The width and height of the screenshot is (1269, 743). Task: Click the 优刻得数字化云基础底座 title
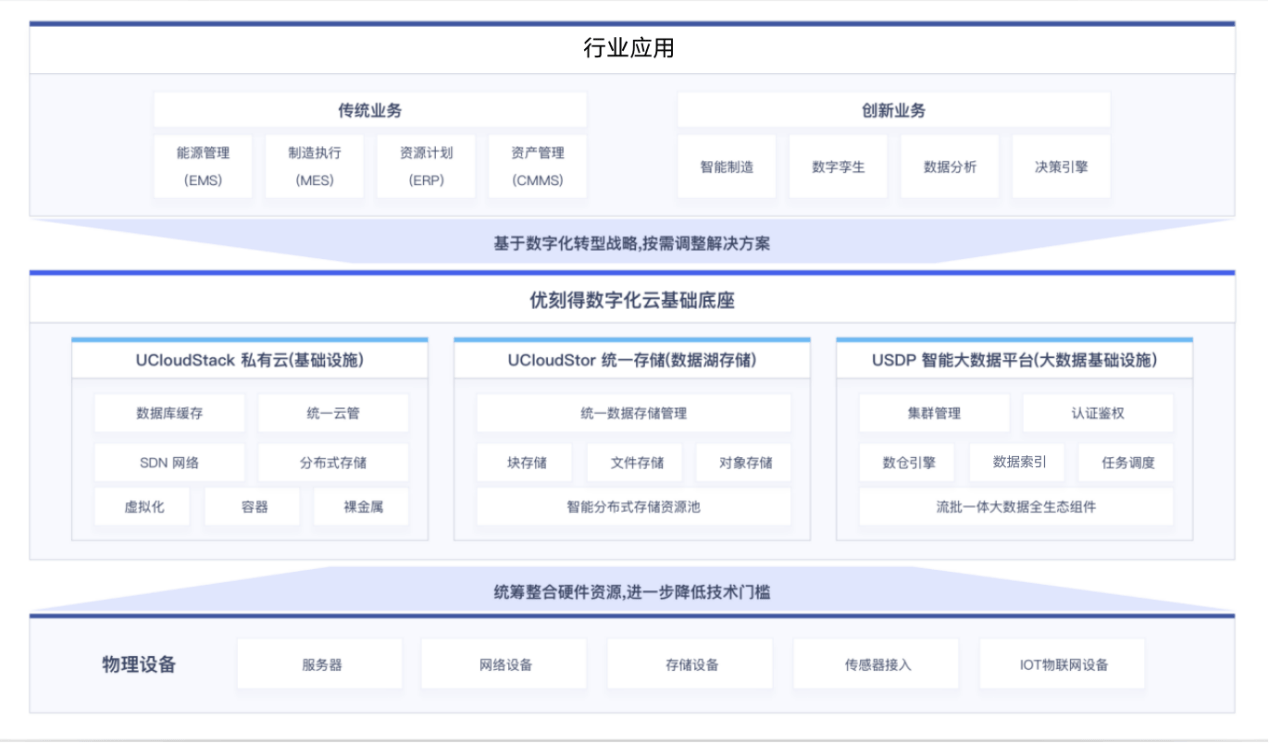point(632,300)
